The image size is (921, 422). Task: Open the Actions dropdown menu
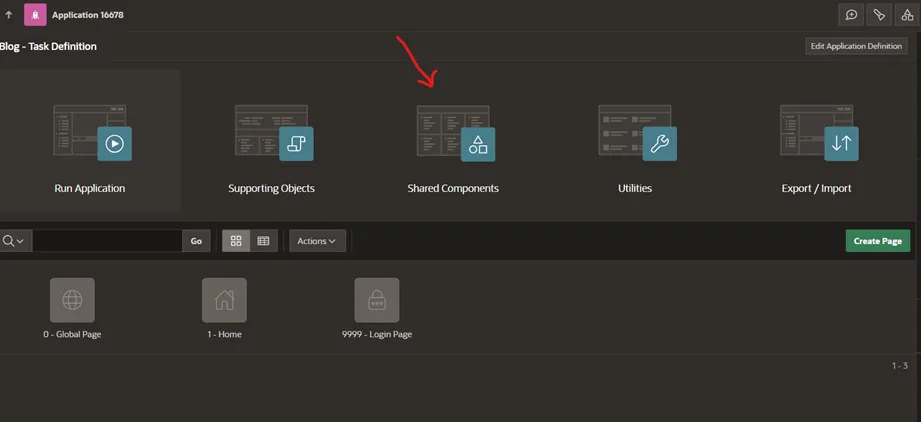click(x=317, y=241)
